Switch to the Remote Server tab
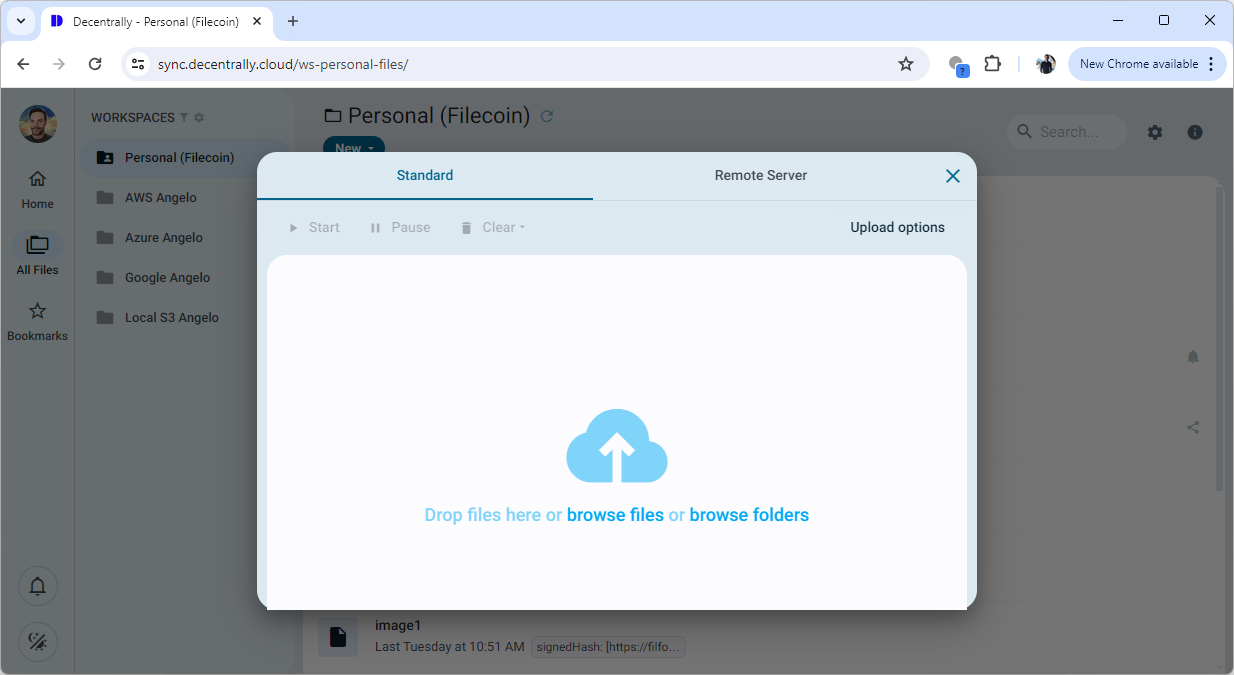 pos(760,176)
